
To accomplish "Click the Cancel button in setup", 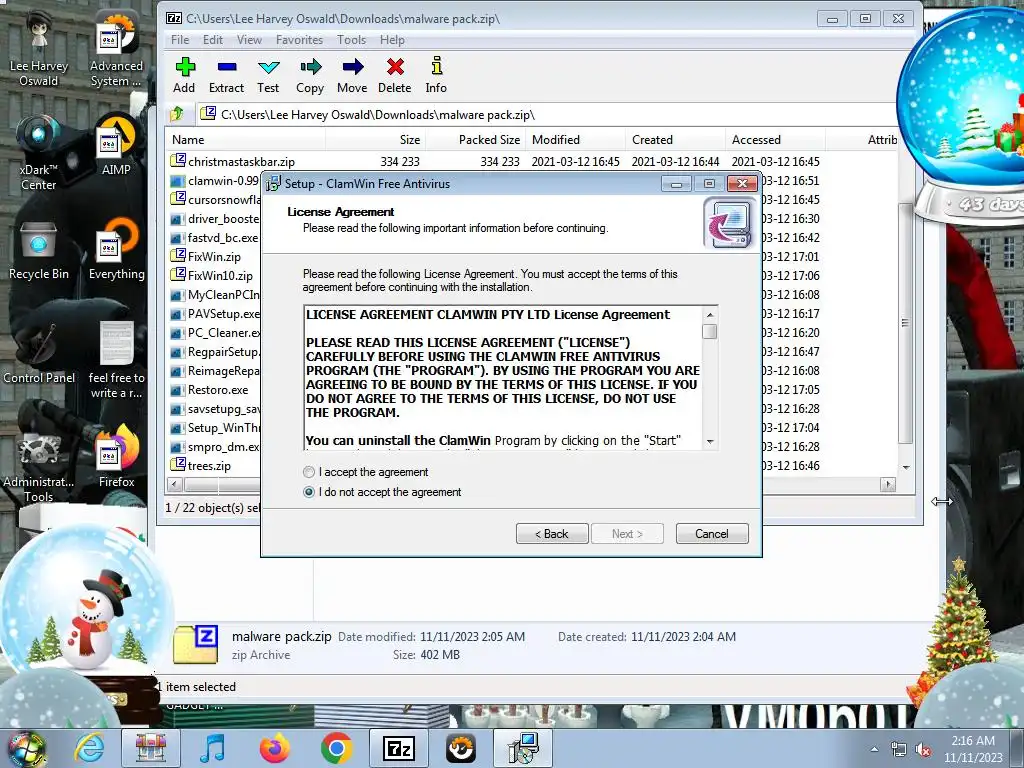I will point(712,534).
